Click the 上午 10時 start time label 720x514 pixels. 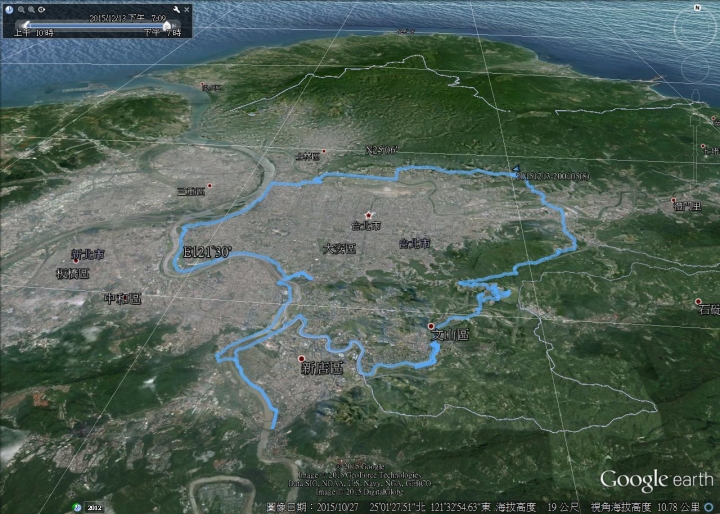(x=34, y=33)
